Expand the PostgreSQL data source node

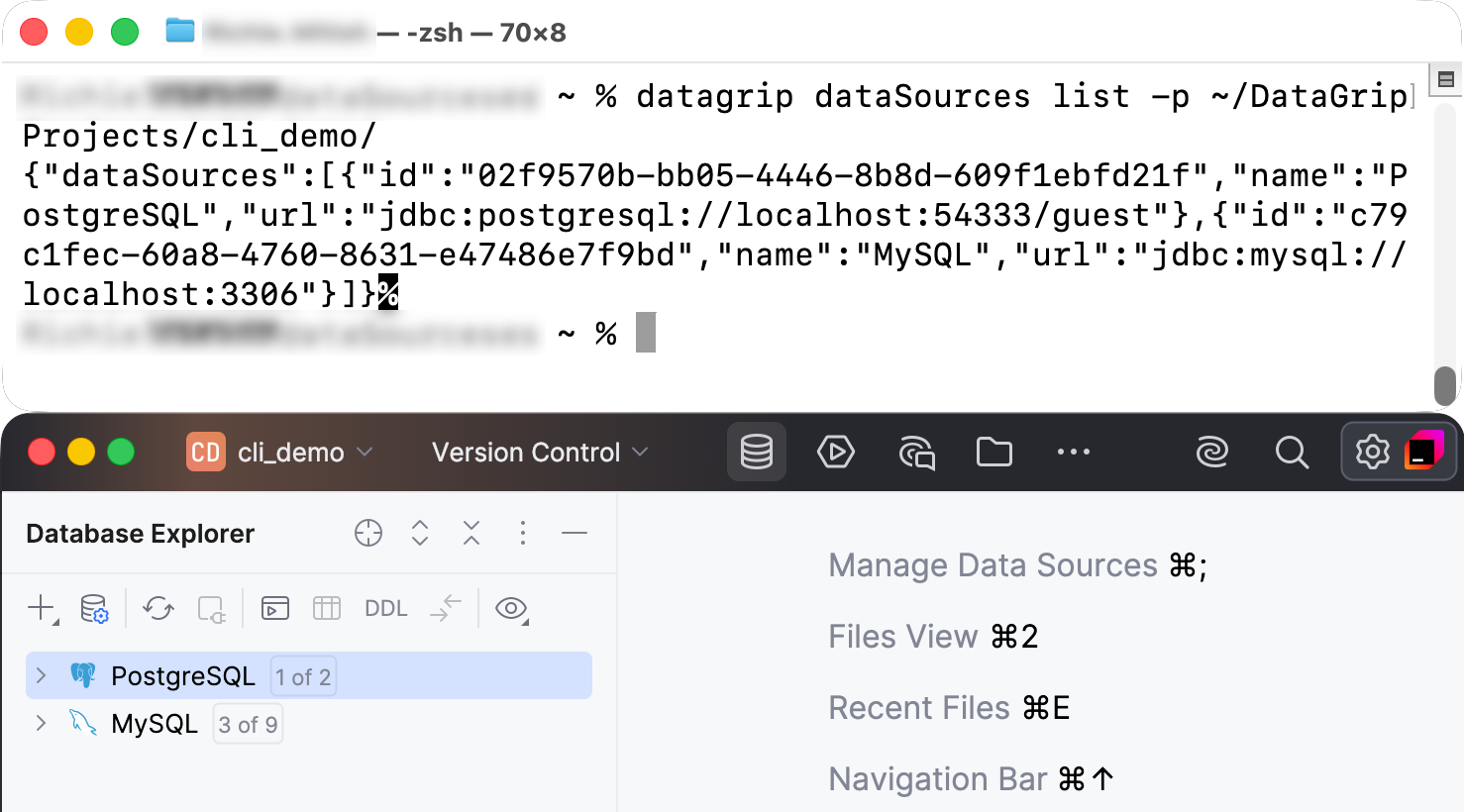tap(41, 675)
